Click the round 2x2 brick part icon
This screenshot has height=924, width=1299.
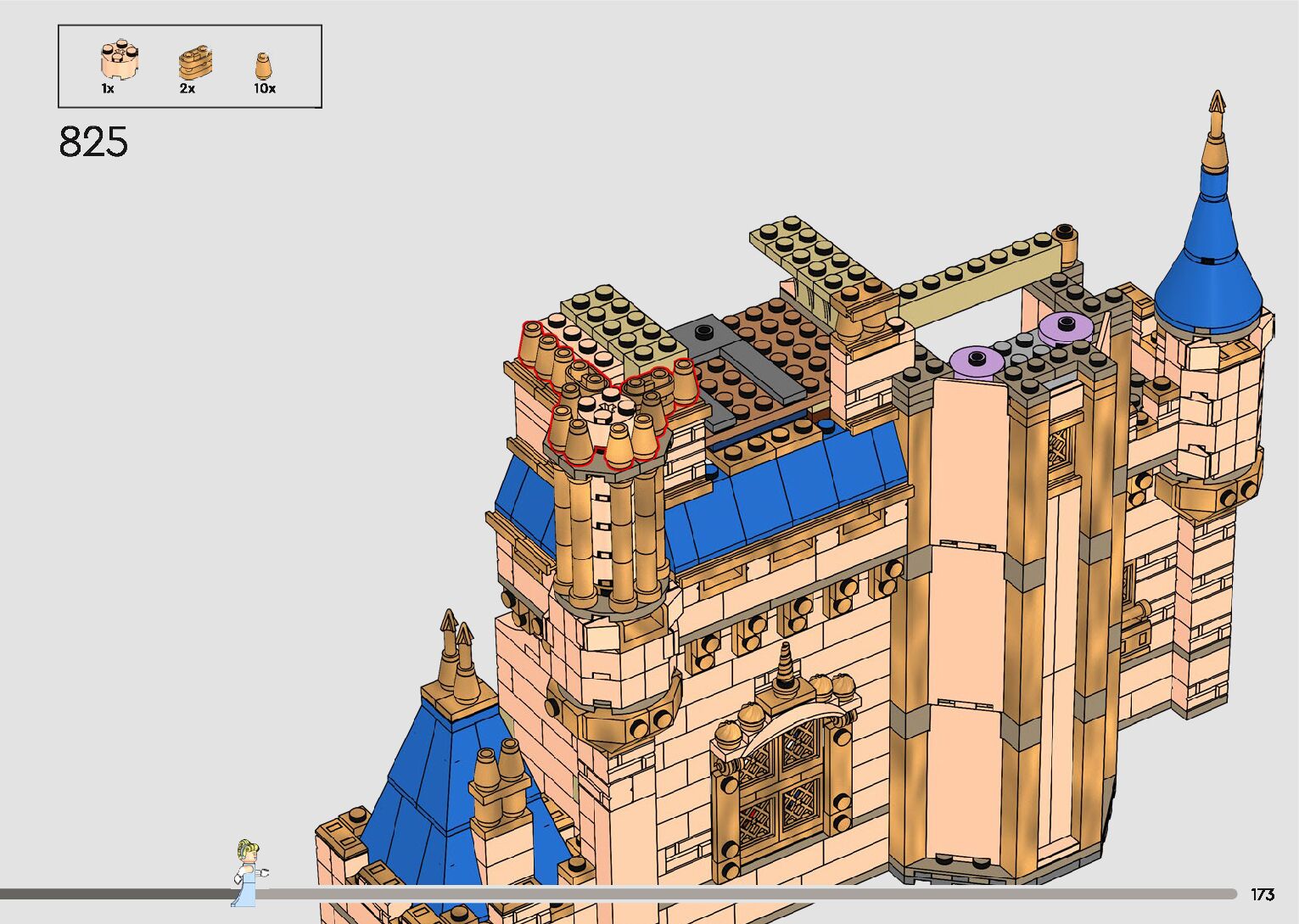pos(120,61)
